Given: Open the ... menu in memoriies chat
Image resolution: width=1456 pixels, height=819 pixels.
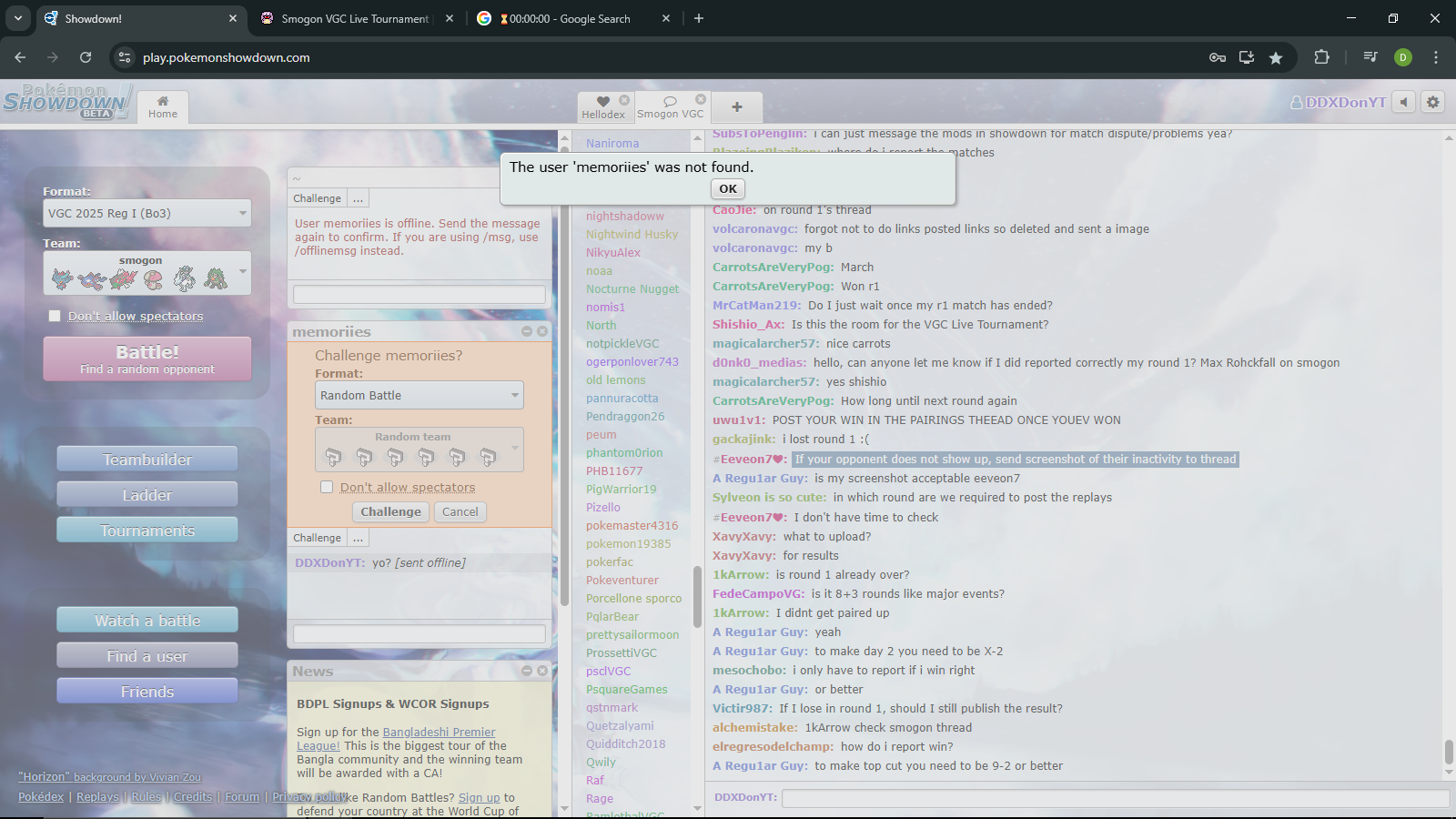Looking at the screenshot, I should coord(358,538).
